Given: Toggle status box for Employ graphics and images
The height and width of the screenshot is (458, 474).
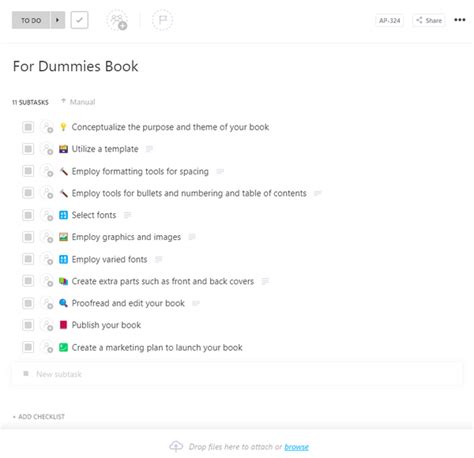Looking at the screenshot, I should [x=28, y=237].
